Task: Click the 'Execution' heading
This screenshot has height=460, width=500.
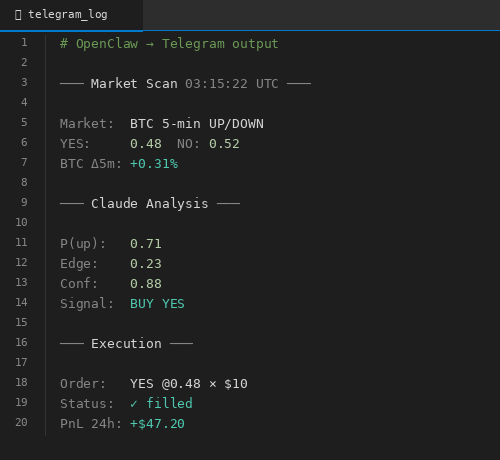Action: [x=126, y=344]
